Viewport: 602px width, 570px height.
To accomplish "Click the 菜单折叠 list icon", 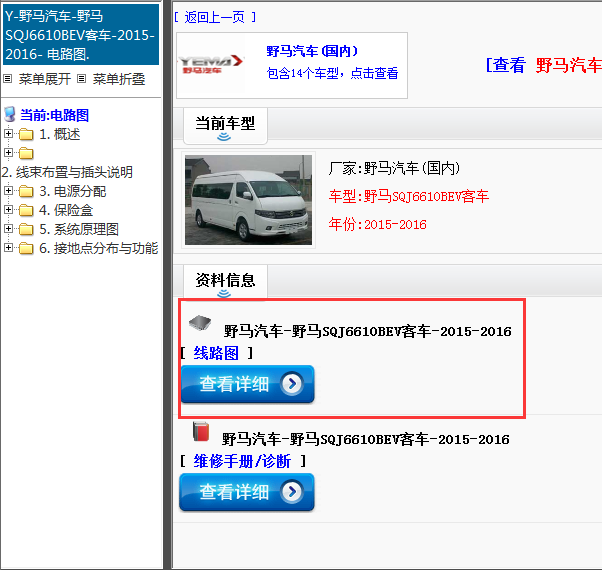I will point(81,79).
